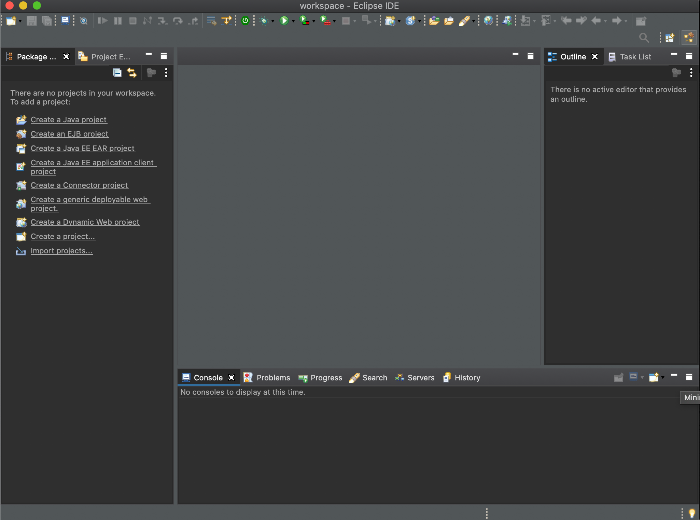Open the Search flashlight dropdown arrow
Viewport: 700px width, 520px height.
pyautogui.click(x=474, y=21)
